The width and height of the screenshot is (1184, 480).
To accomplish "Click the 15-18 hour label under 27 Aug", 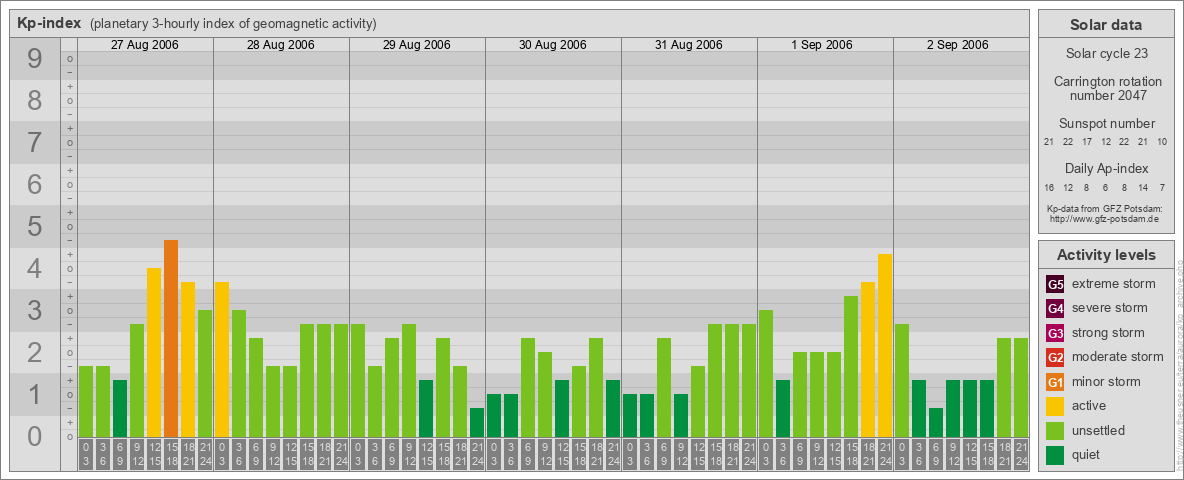I will pos(171,454).
